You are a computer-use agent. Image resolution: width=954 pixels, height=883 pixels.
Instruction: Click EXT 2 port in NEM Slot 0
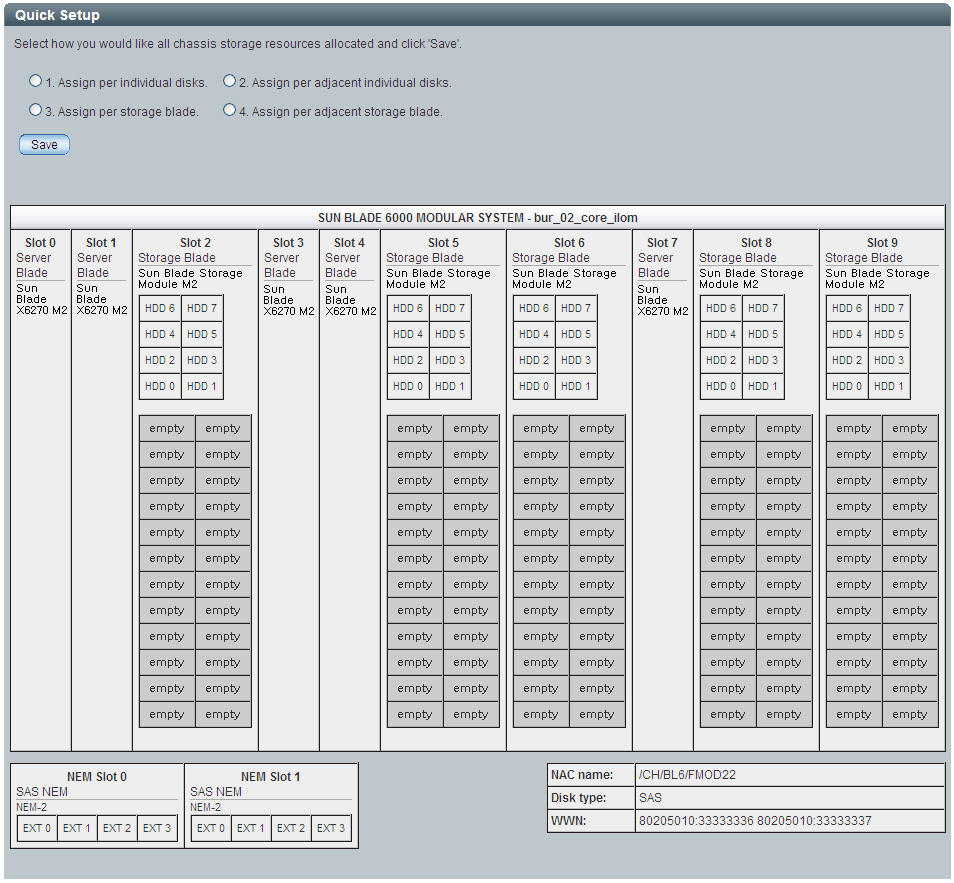click(x=117, y=828)
